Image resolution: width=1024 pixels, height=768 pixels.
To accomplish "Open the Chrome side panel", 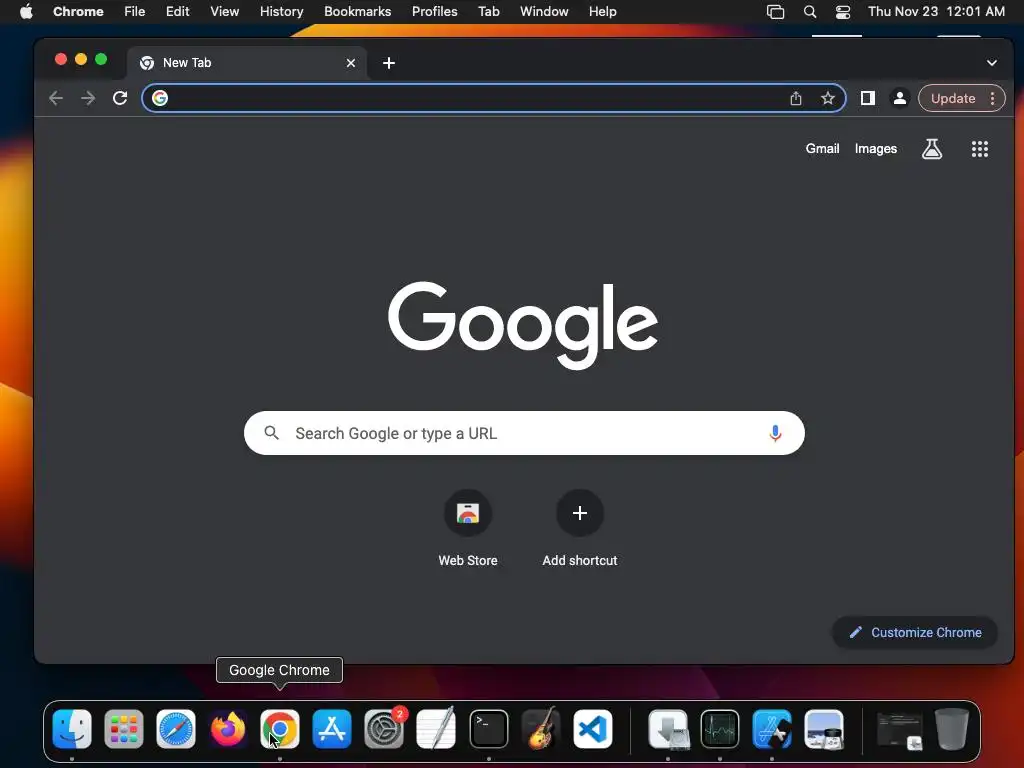I will 867,98.
